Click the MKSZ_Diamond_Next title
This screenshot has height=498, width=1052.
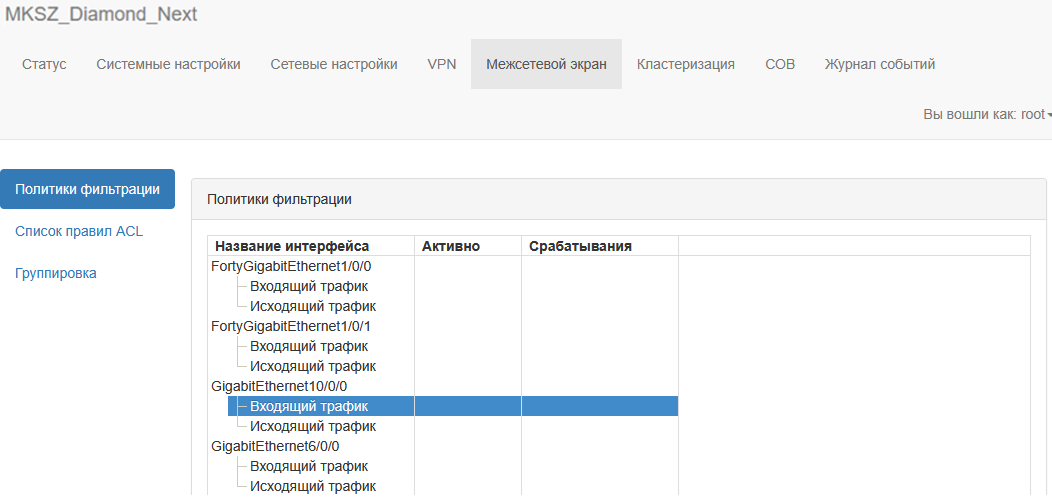(x=101, y=15)
